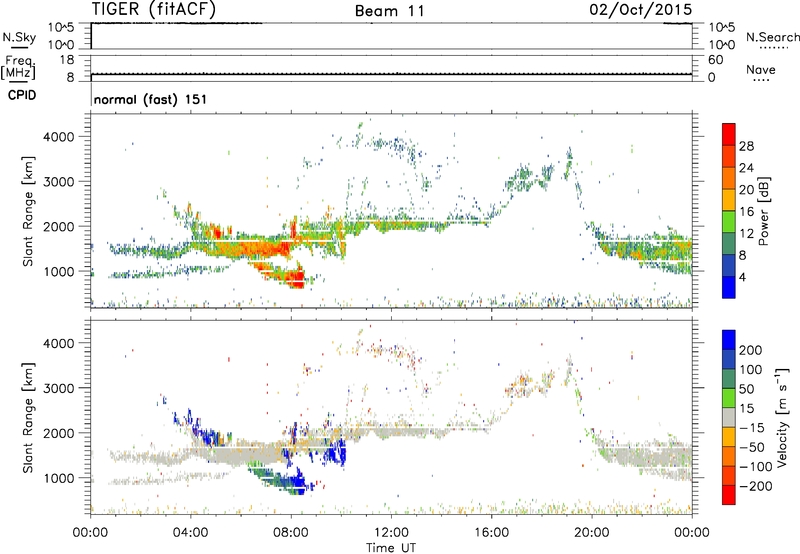Click Slant Range label of velocity panel
The width and height of the screenshot is (800, 554).
click(x=28, y=417)
